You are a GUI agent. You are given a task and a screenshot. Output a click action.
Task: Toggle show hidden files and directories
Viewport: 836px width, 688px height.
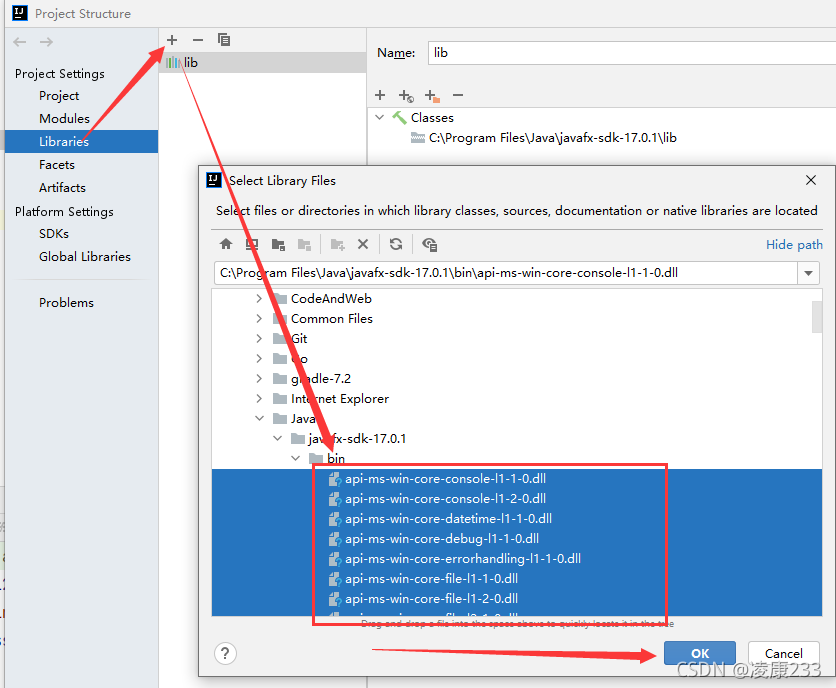[x=429, y=244]
